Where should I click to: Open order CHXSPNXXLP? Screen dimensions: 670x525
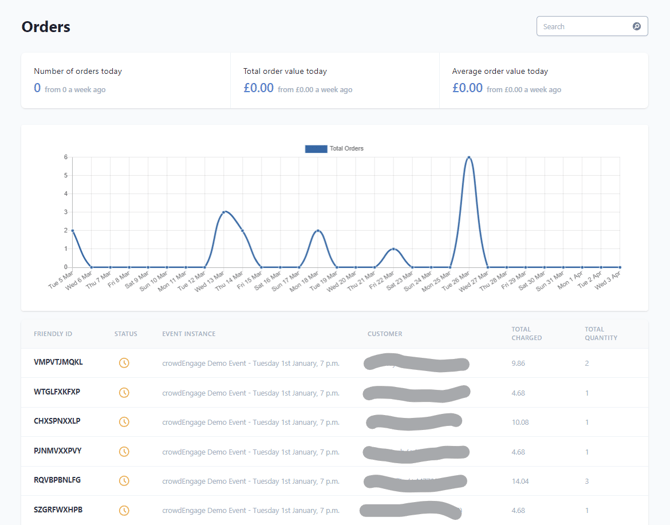tap(57, 422)
